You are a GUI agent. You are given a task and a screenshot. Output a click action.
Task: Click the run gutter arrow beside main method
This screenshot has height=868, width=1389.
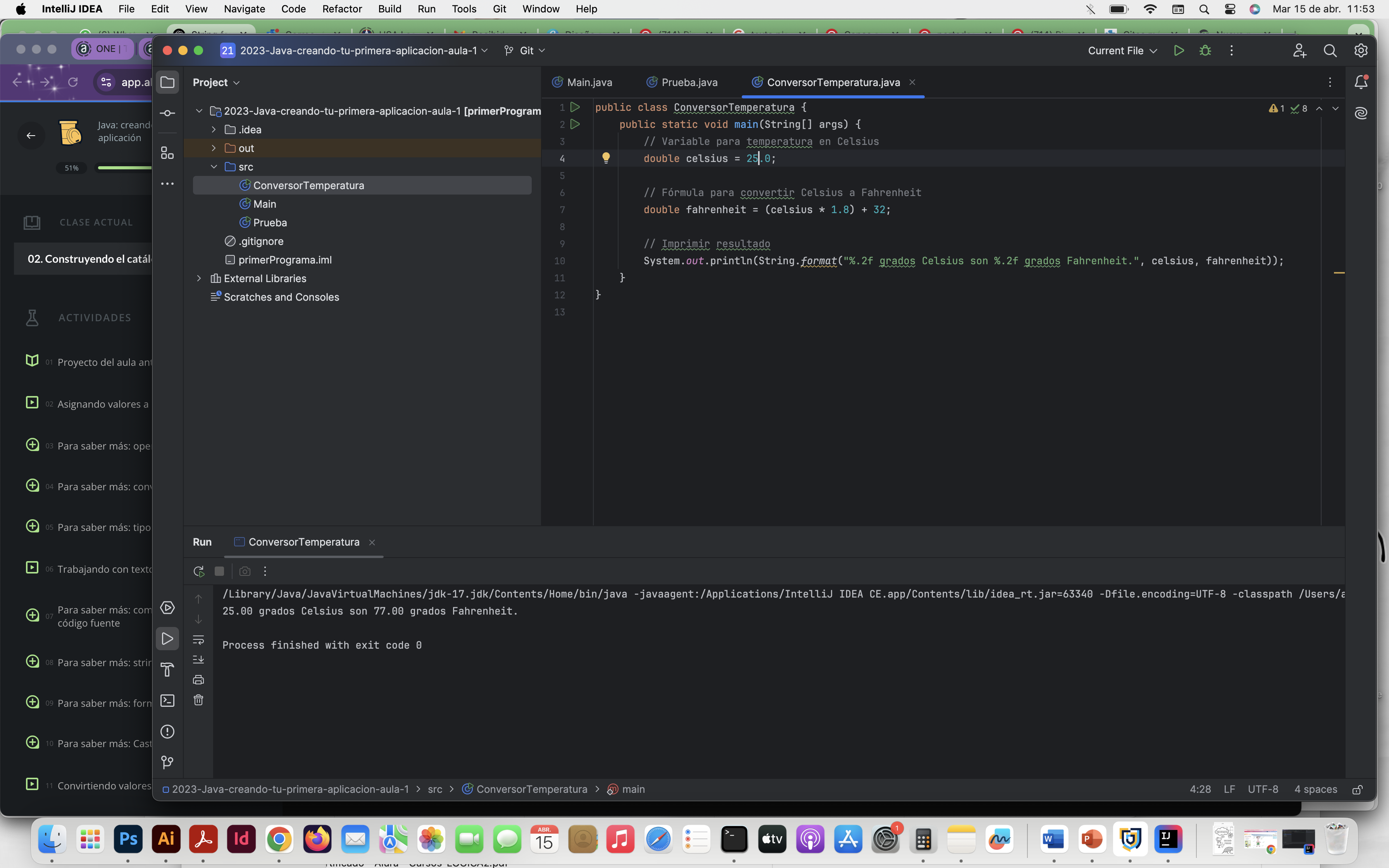575,124
